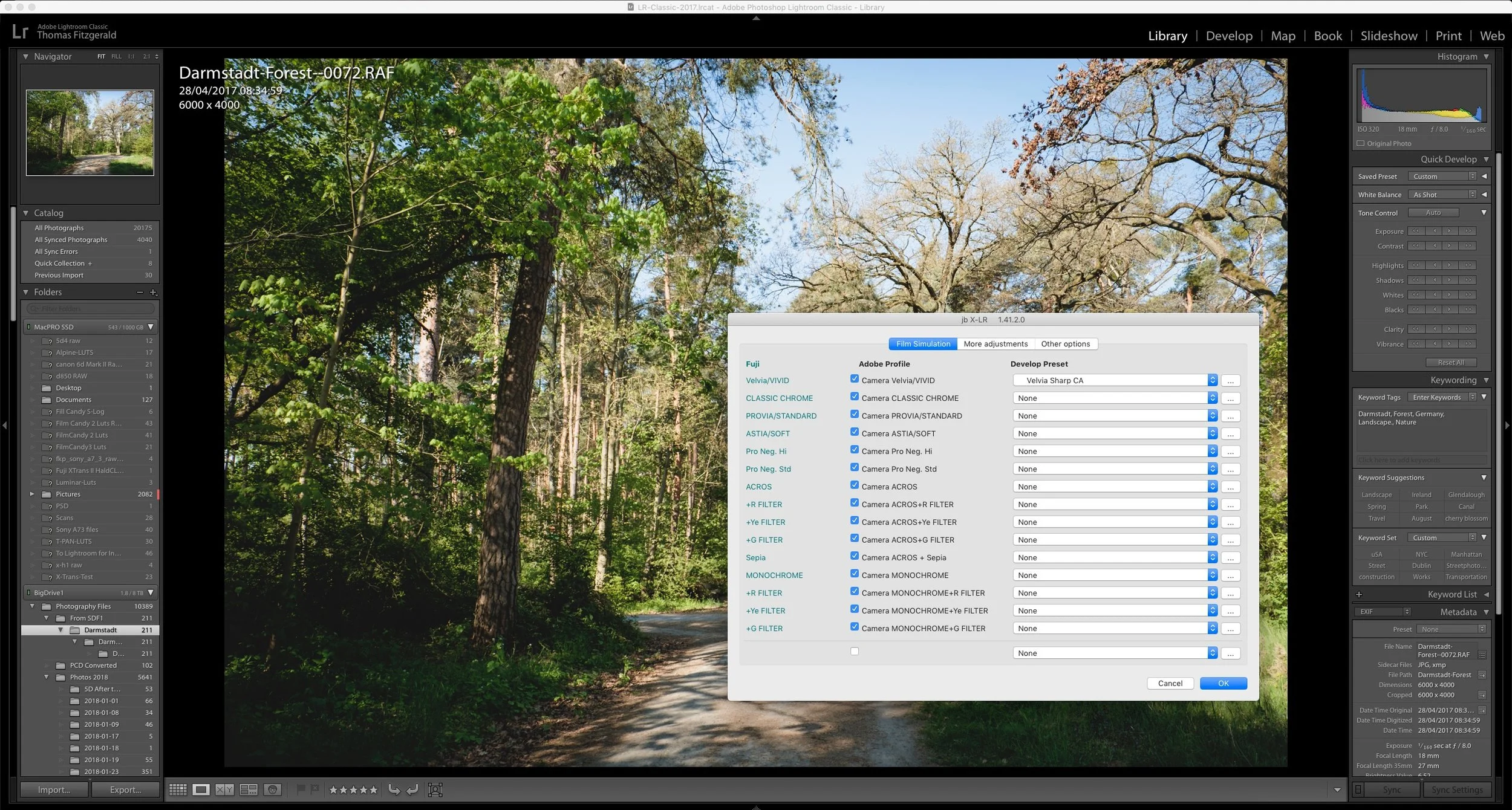
Task: Open White Balance As Shot dropdown
Action: pyautogui.click(x=1442, y=195)
